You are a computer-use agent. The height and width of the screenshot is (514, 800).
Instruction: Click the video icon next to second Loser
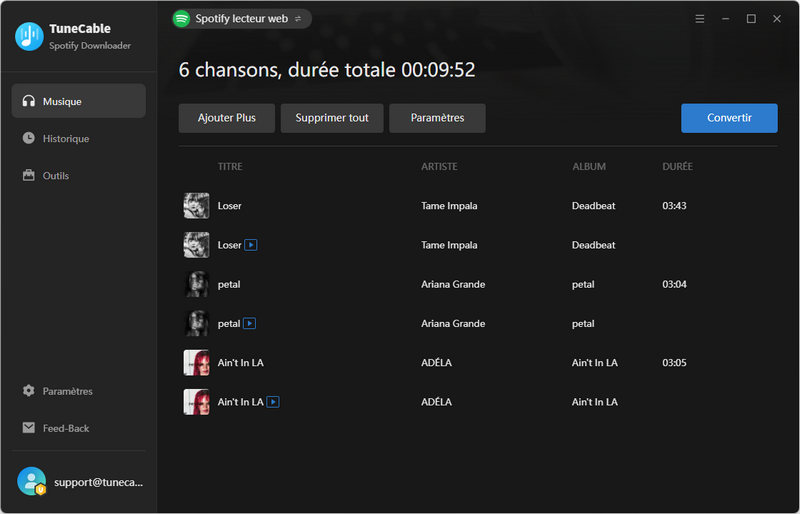(x=251, y=245)
